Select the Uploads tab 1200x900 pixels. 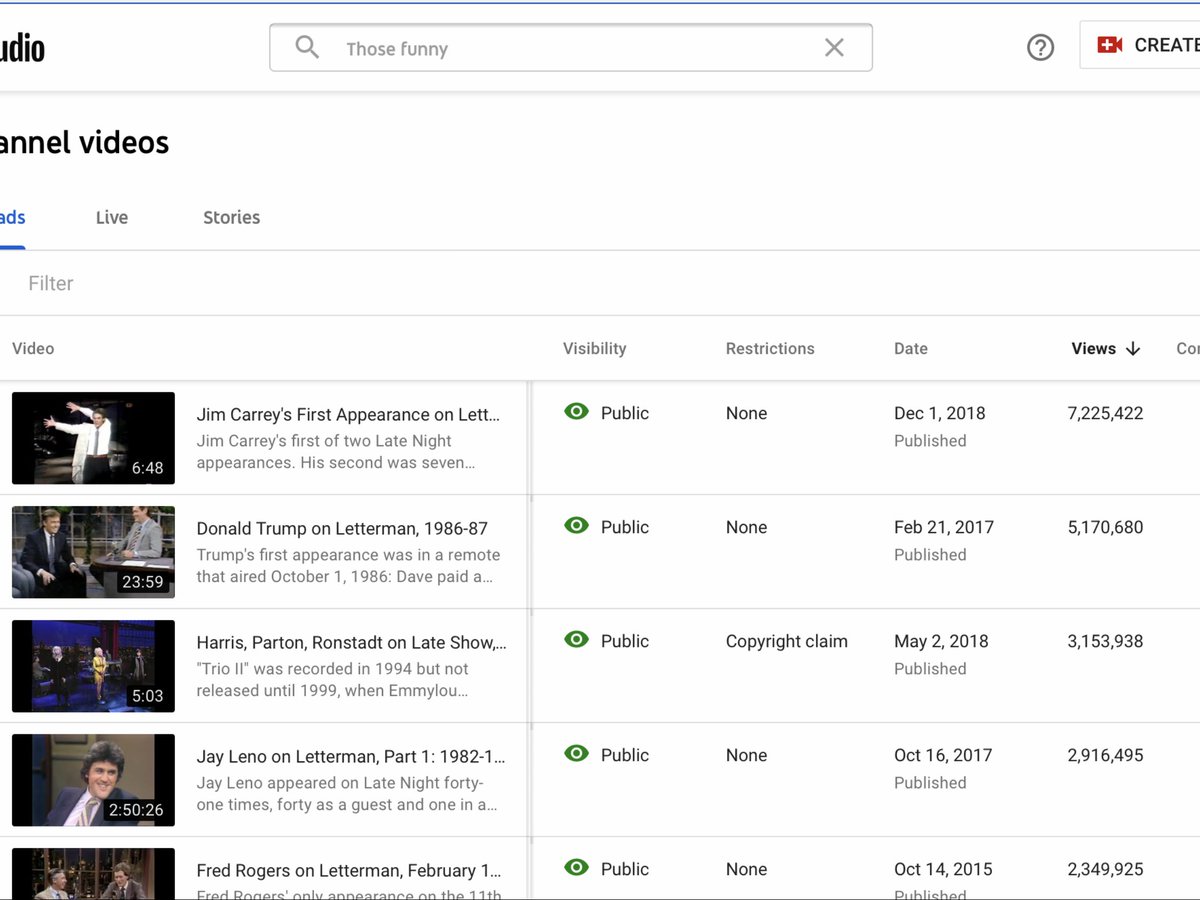[12, 217]
